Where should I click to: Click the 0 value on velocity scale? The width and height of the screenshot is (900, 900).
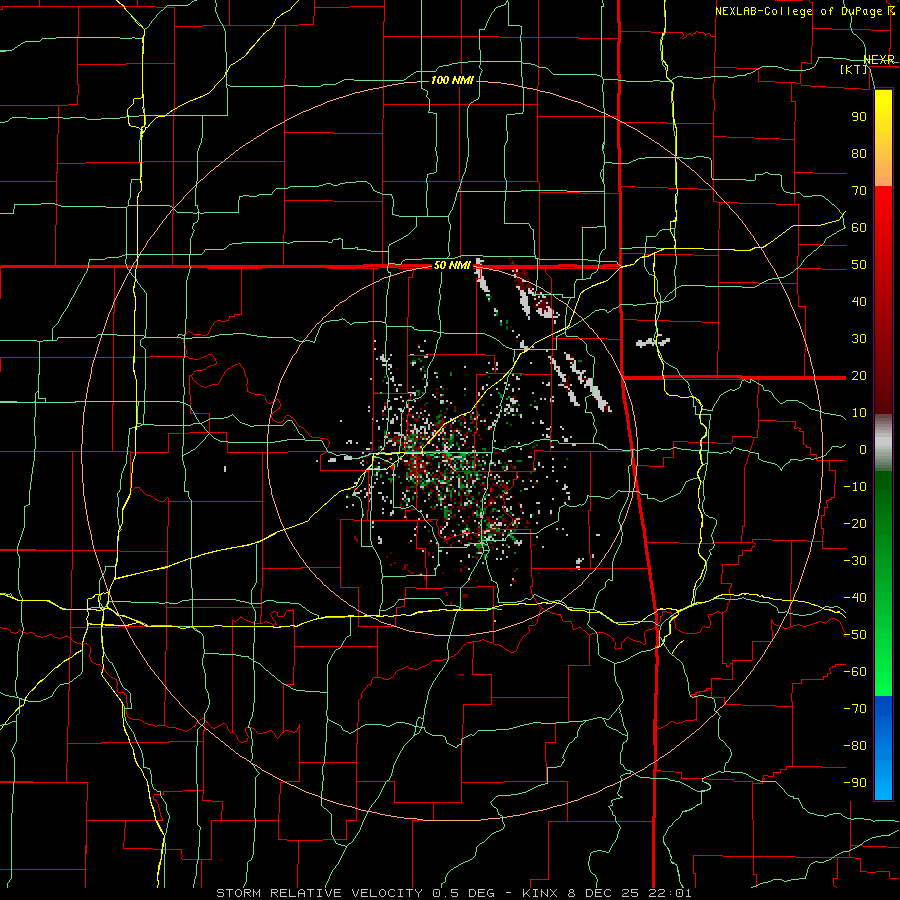click(x=863, y=449)
